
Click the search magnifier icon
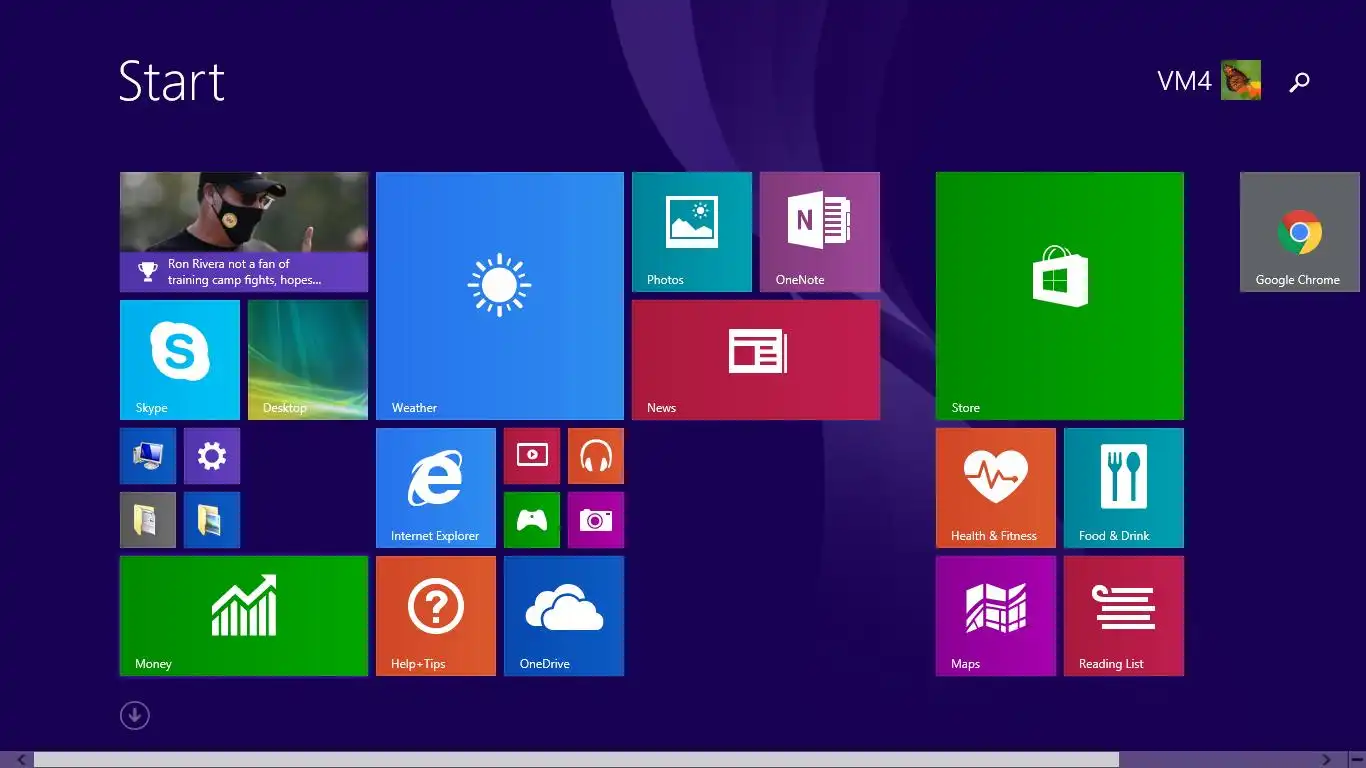[x=1299, y=82]
